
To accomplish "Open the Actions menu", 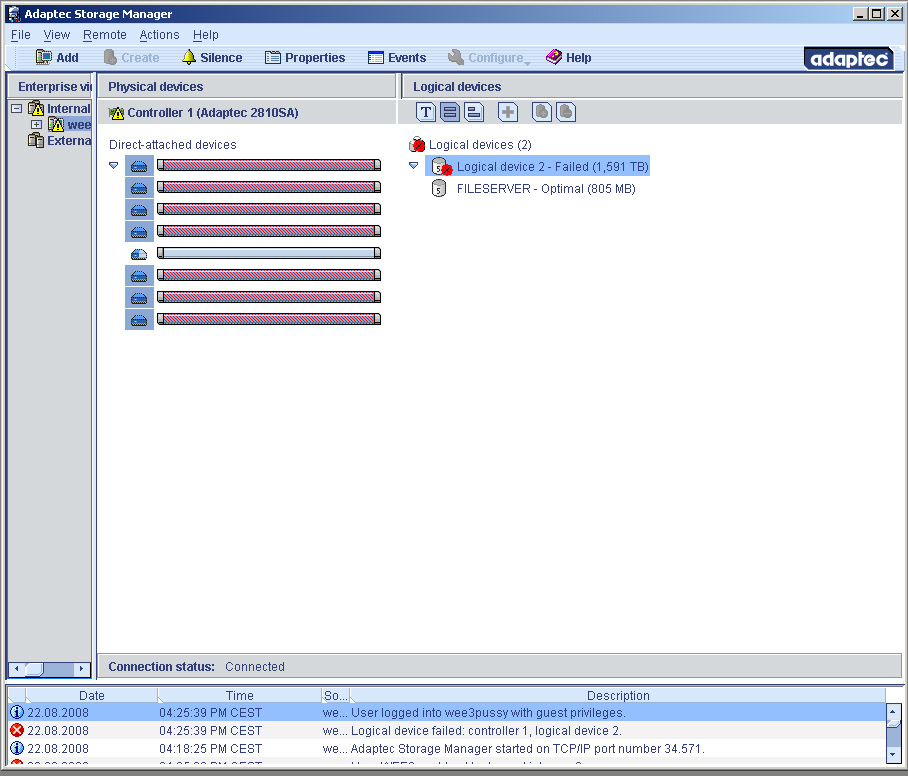I will (159, 35).
